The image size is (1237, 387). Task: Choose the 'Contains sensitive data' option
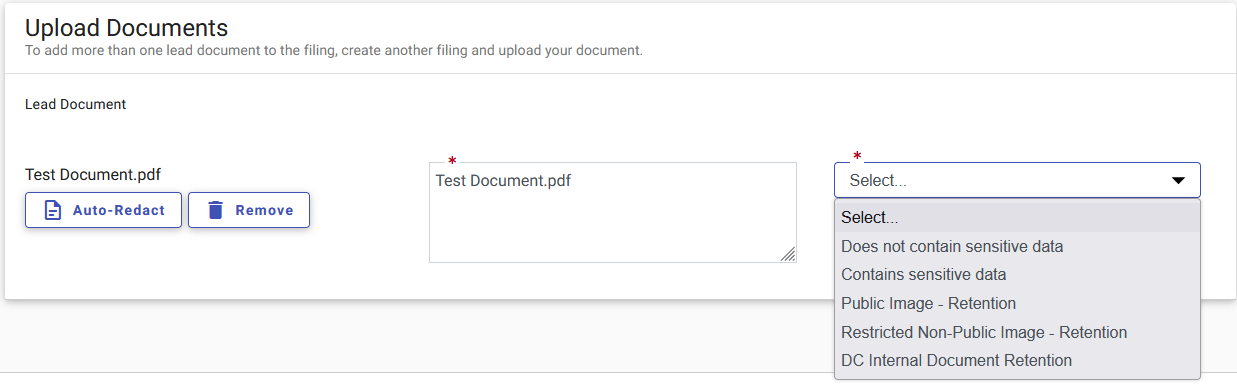click(1017, 274)
